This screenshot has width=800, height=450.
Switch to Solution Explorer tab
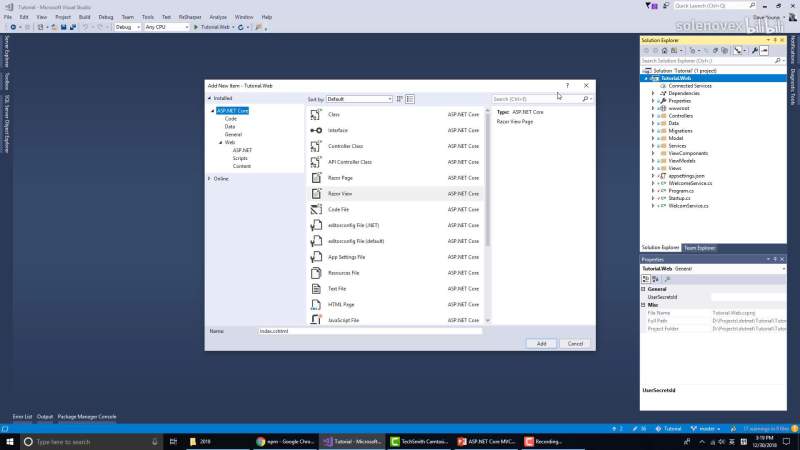[660, 248]
